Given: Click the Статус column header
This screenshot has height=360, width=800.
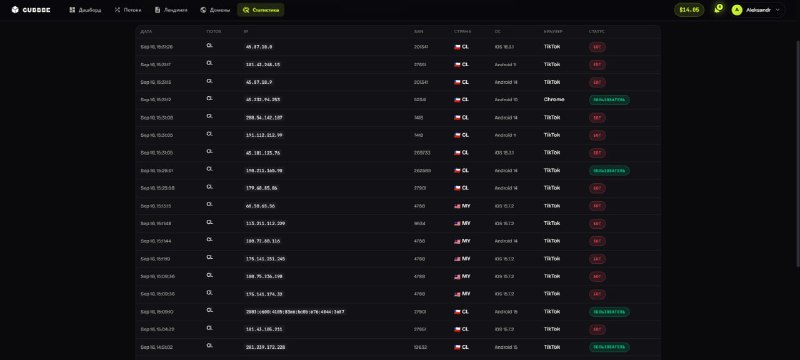Looking at the screenshot, I should tap(596, 32).
